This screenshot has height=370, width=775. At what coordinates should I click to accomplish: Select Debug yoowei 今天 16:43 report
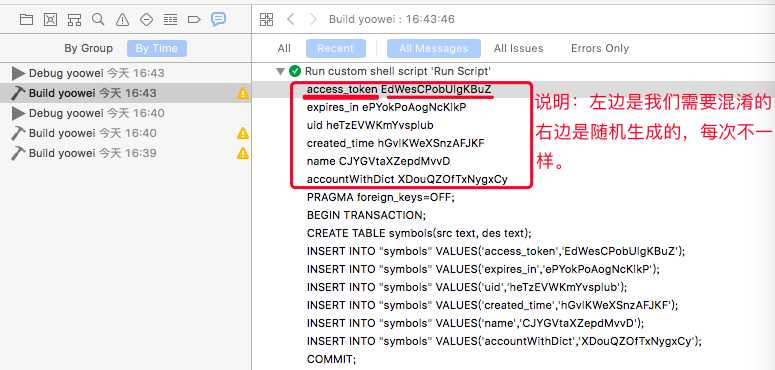tap(126, 74)
